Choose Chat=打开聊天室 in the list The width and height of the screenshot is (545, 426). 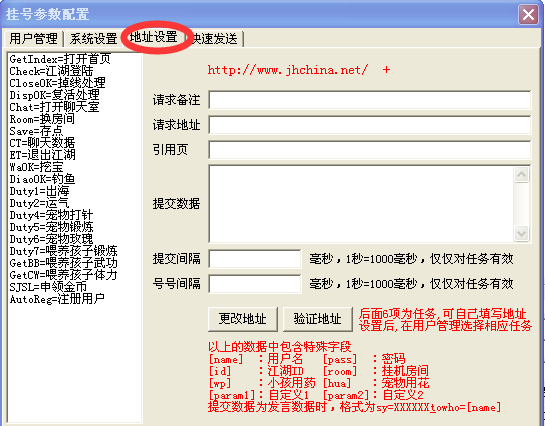[54, 107]
